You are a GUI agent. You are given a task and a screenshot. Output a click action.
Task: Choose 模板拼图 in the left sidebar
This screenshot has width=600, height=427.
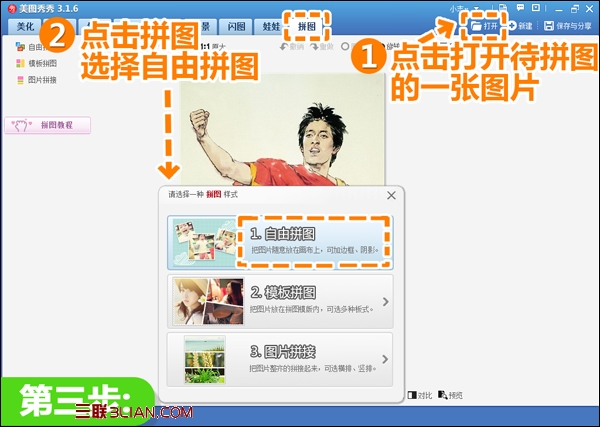coord(37,63)
